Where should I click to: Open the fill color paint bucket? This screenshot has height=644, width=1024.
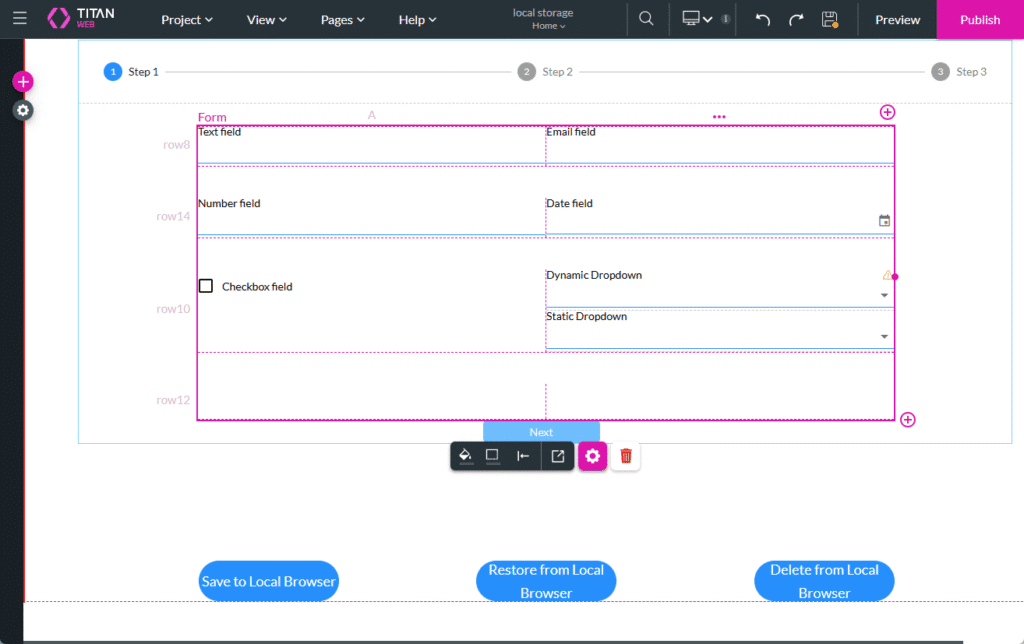465,456
